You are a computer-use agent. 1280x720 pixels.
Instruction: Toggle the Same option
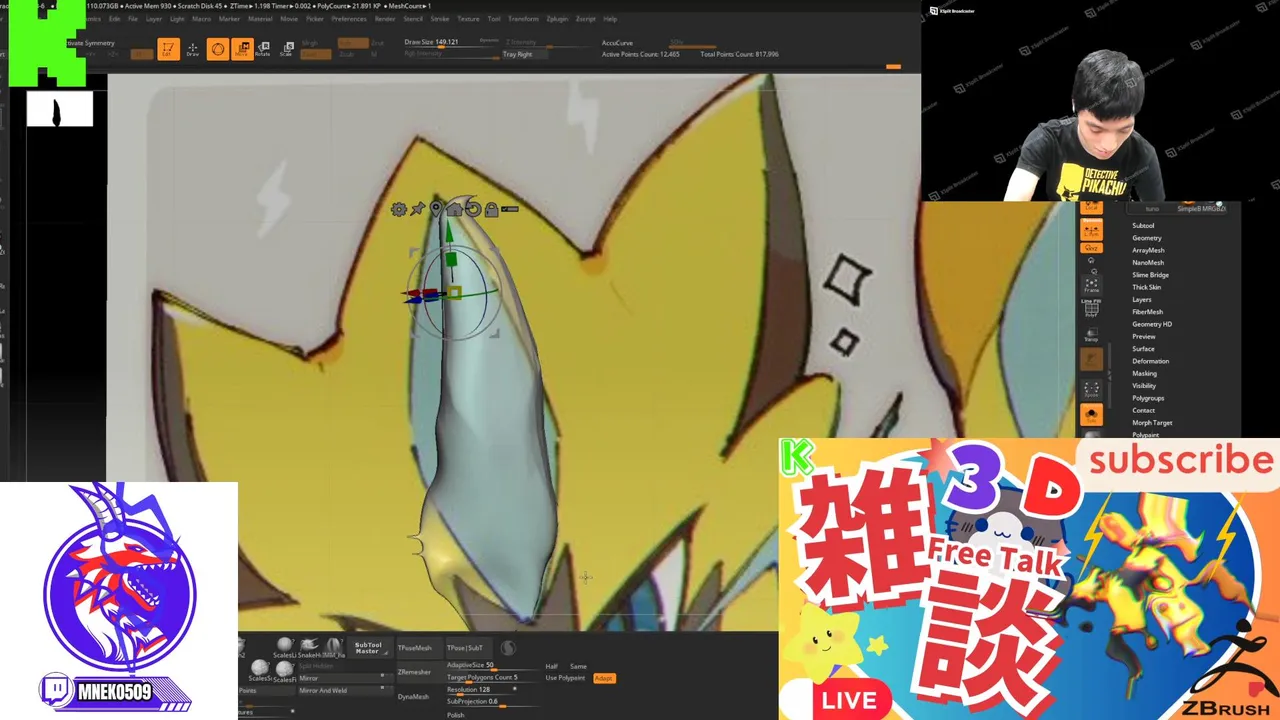click(578, 666)
